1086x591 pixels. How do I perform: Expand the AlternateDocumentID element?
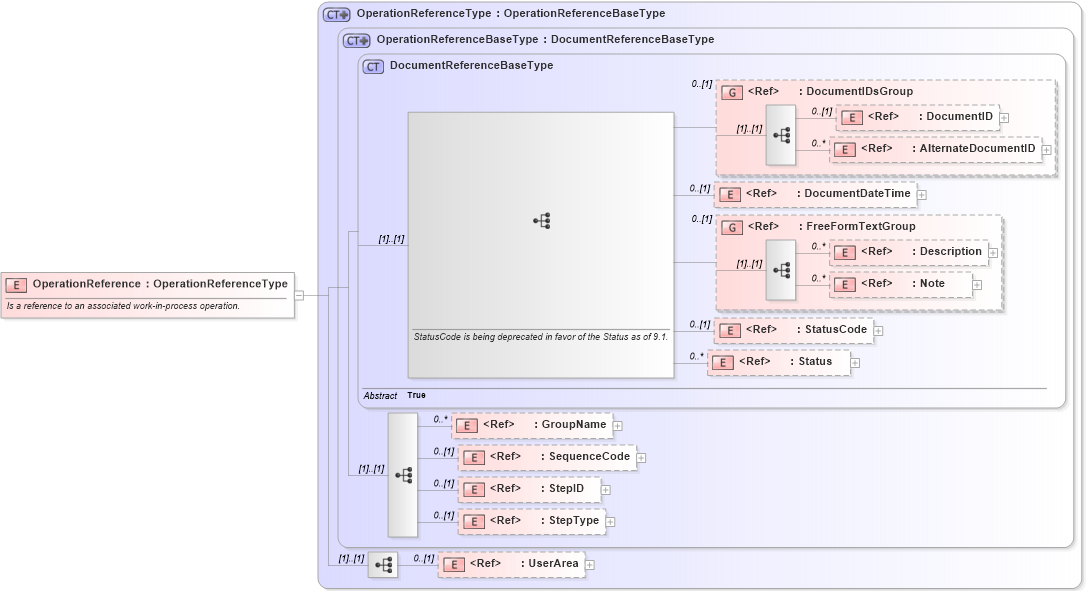click(1046, 149)
